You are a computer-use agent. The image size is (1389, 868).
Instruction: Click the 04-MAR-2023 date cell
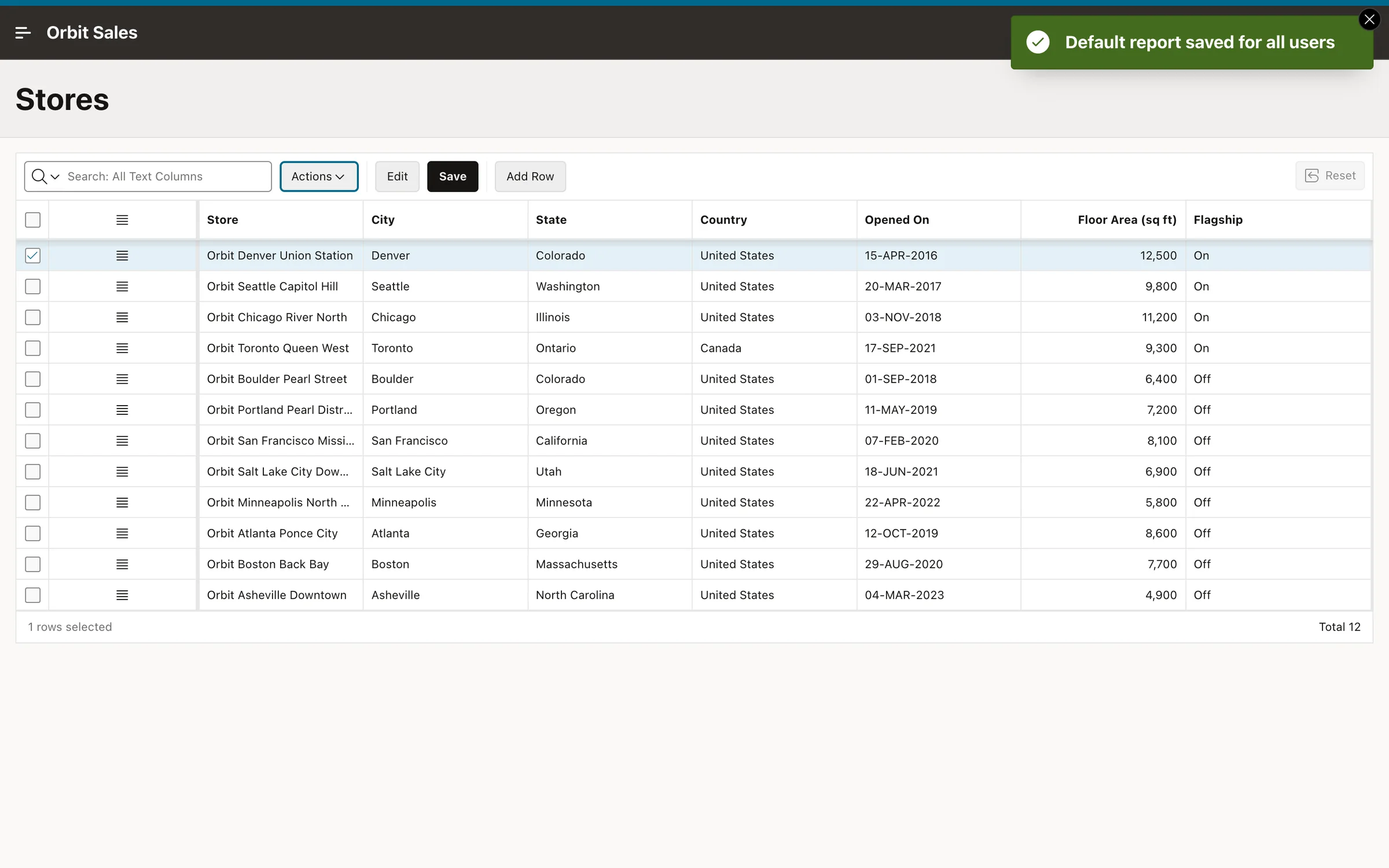[x=938, y=595]
